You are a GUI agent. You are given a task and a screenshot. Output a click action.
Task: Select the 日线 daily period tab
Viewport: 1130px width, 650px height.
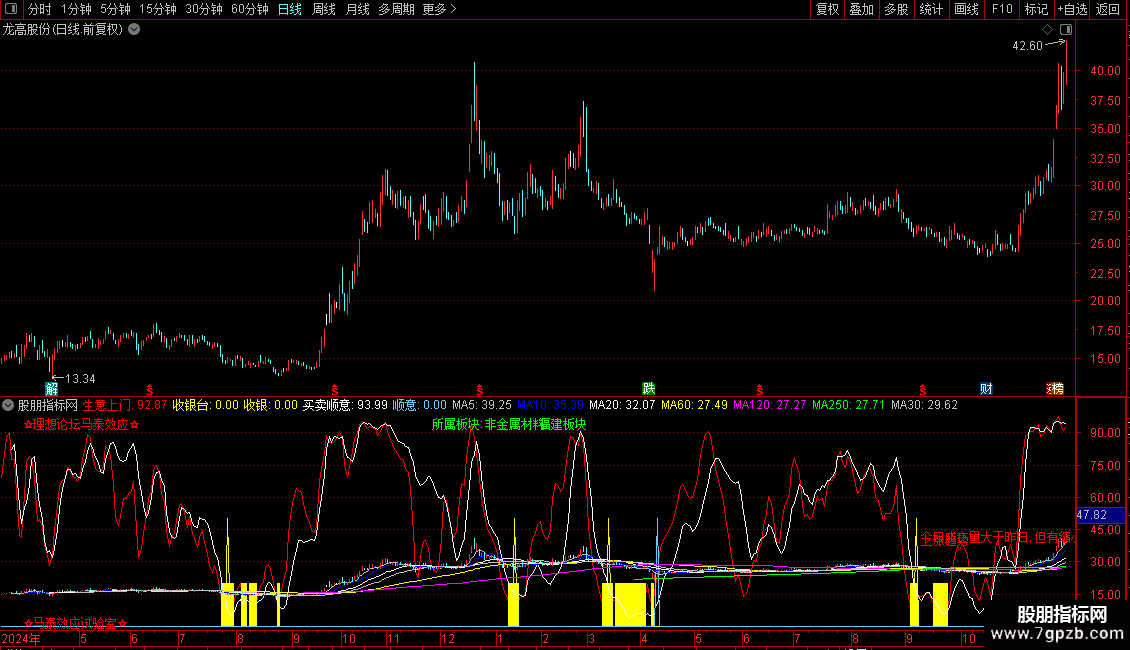[290, 9]
